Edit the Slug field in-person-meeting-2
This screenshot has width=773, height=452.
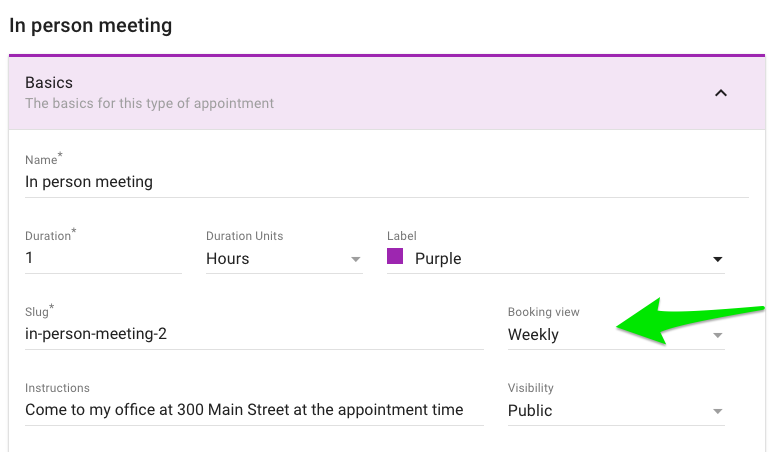click(254, 334)
